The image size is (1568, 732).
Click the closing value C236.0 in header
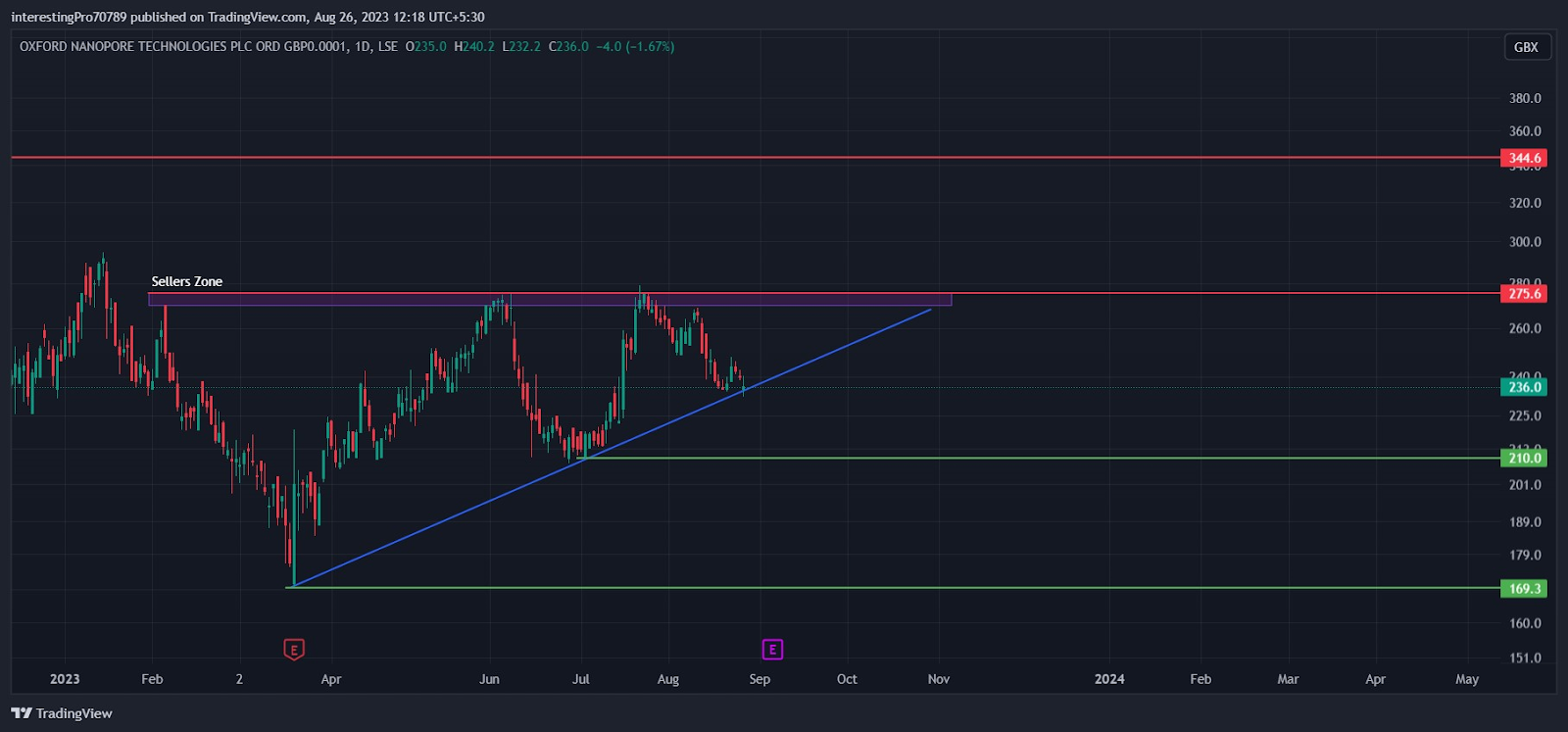point(568,46)
